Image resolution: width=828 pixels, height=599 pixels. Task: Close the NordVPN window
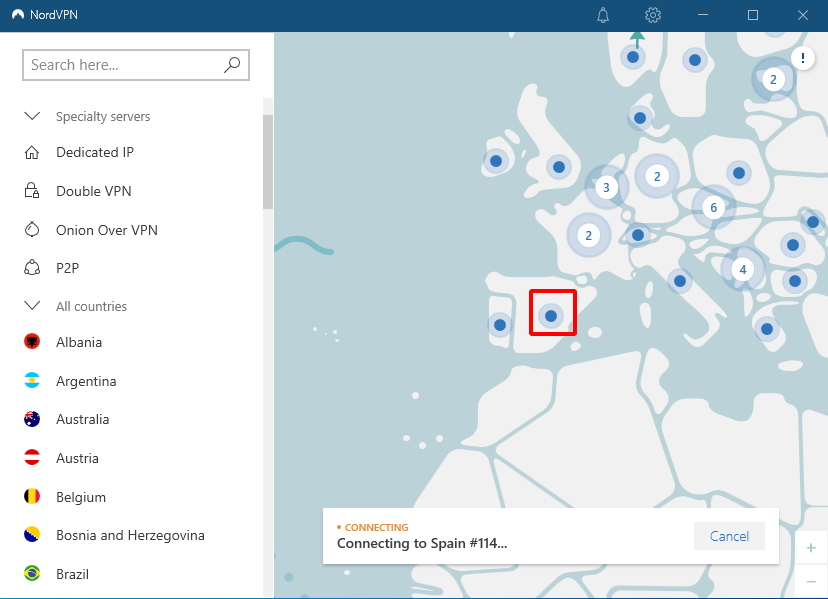(803, 15)
